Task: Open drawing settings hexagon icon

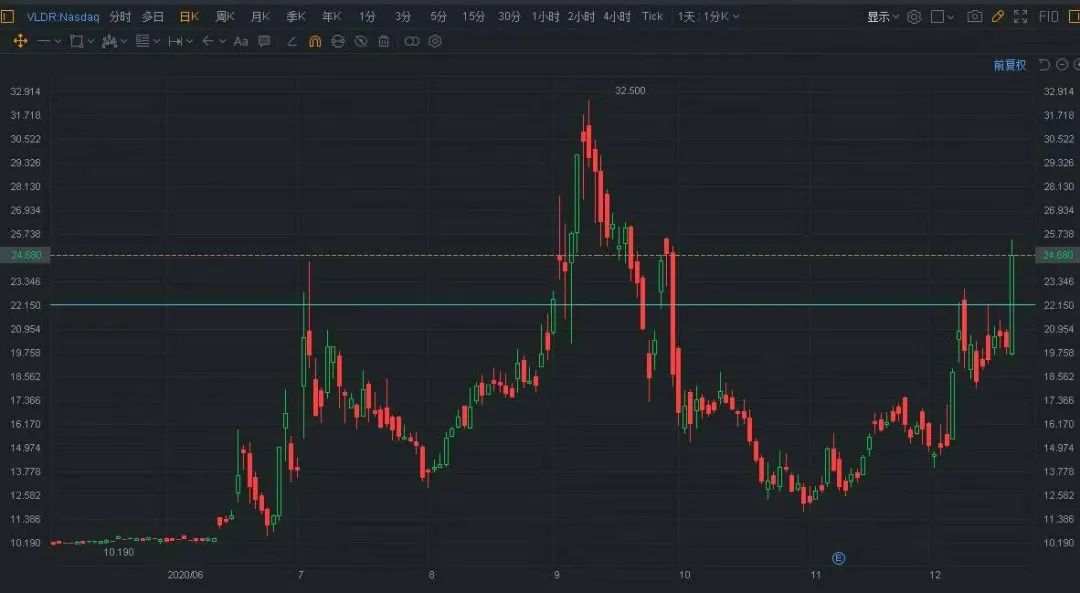Action: pyautogui.click(x=435, y=41)
